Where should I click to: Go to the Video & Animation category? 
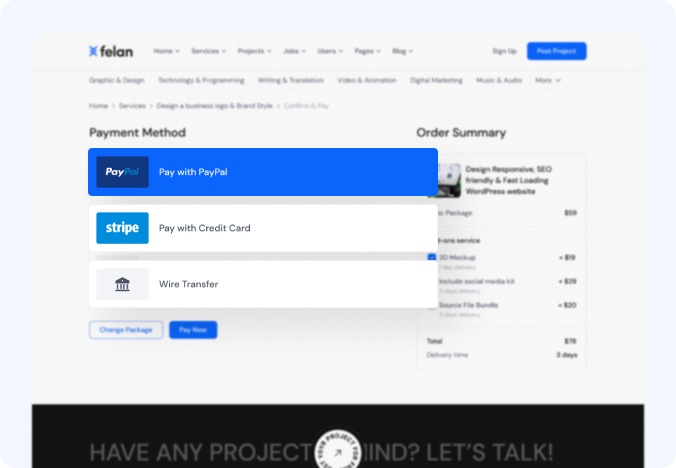[x=367, y=80]
